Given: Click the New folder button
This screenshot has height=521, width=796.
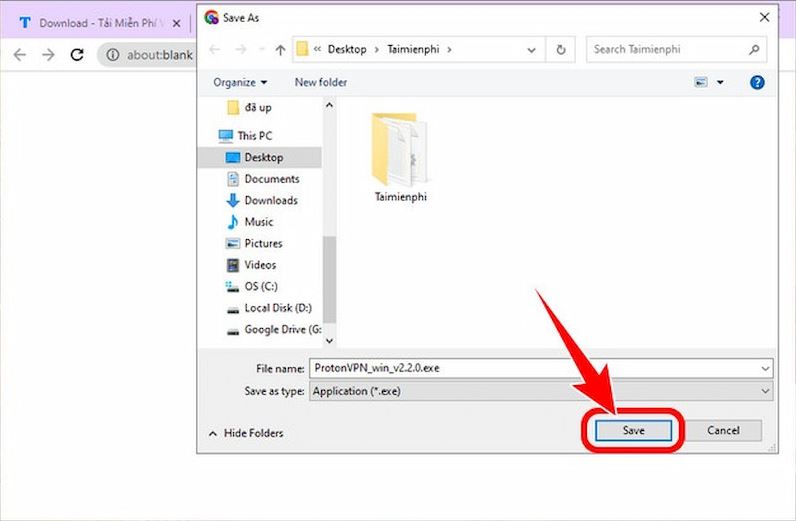Looking at the screenshot, I should point(320,82).
